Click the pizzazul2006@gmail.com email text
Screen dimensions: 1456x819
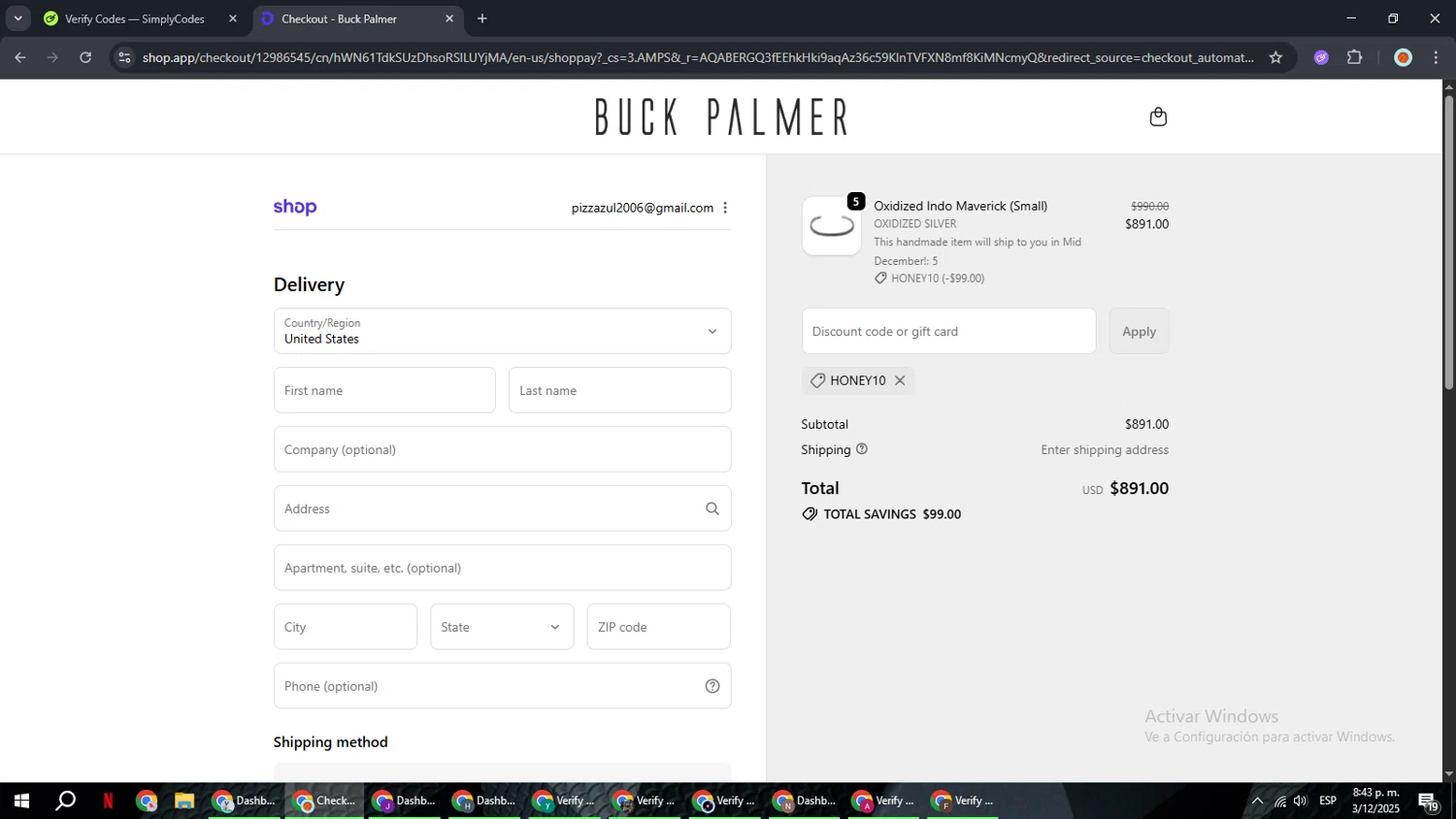click(x=642, y=208)
